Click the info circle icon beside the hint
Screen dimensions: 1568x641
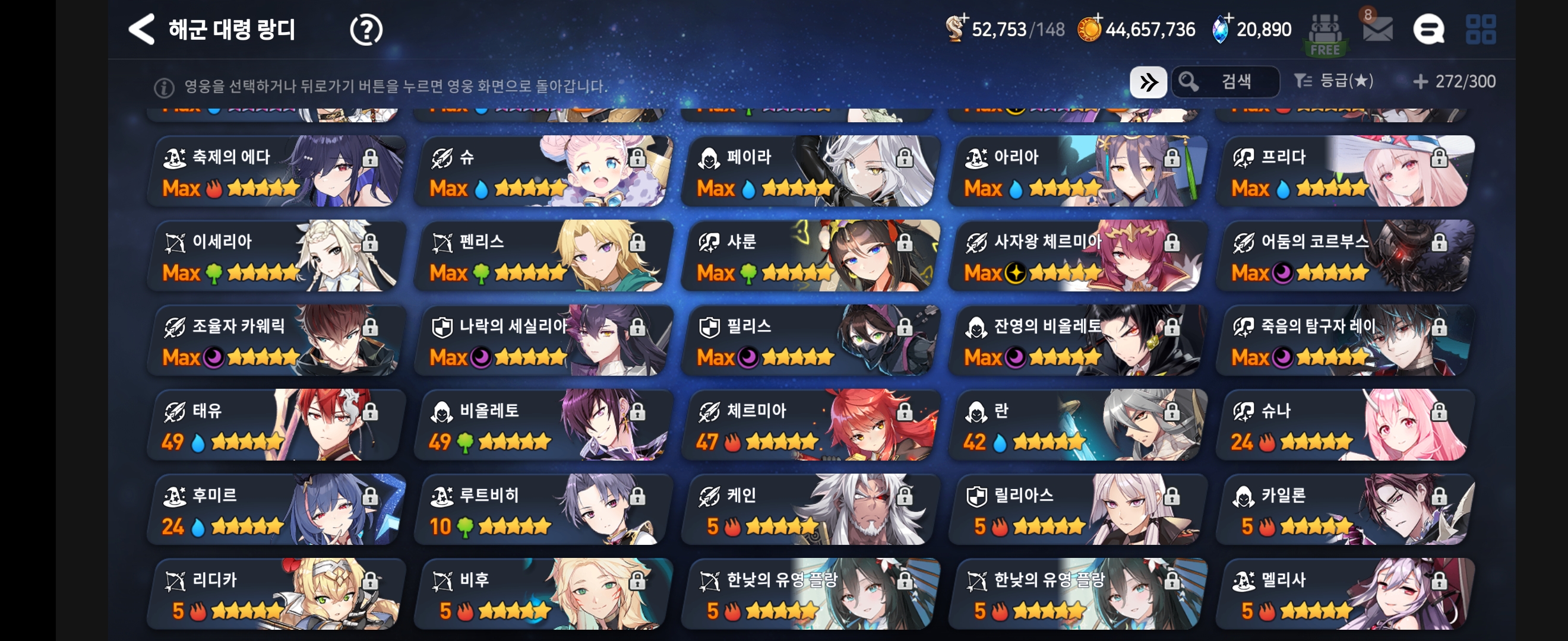164,88
